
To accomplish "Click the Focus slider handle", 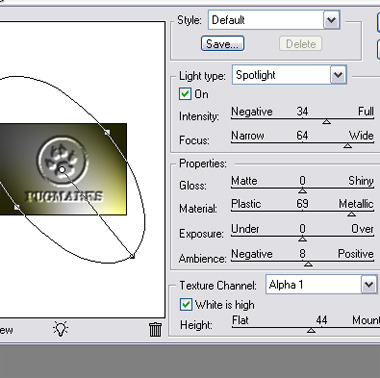I will [x=348, y=145].
